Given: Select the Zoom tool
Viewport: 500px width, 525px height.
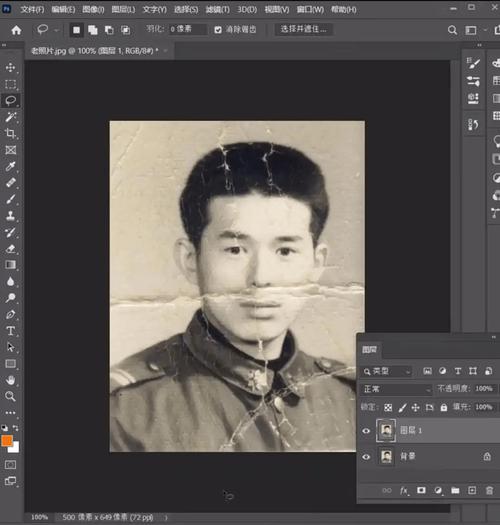Looking at the screenshot, I should pos(10,396).
